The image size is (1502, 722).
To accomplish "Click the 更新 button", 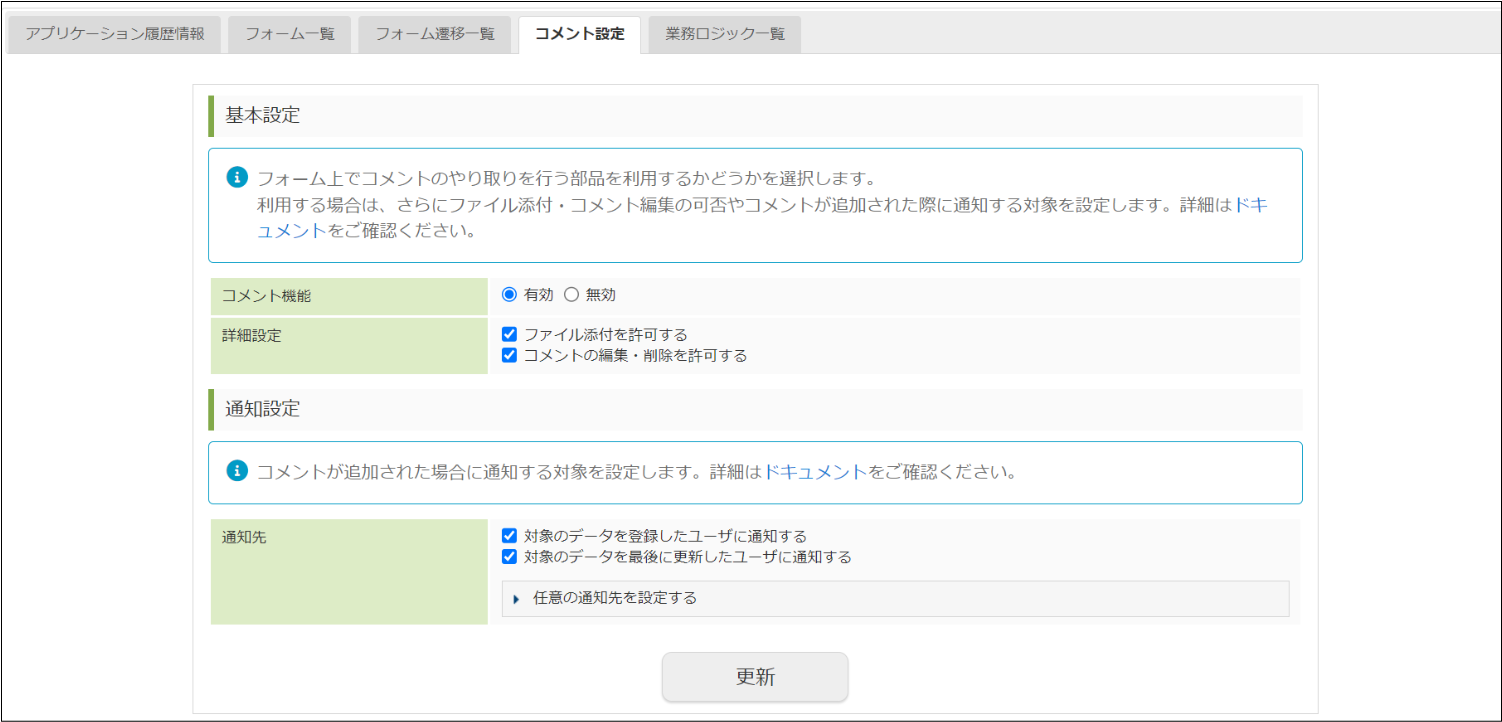I will tap(755, 677).
